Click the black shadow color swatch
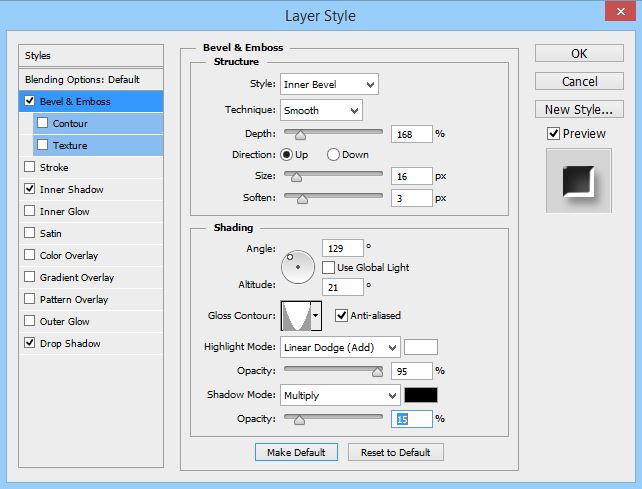 (421, 395)
